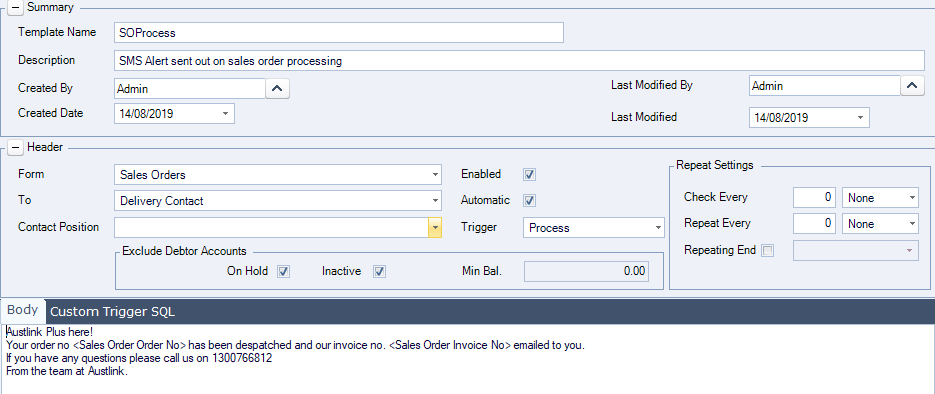Click the Repeat Settings group label
The image size is (935, 394).
point(714,165)
